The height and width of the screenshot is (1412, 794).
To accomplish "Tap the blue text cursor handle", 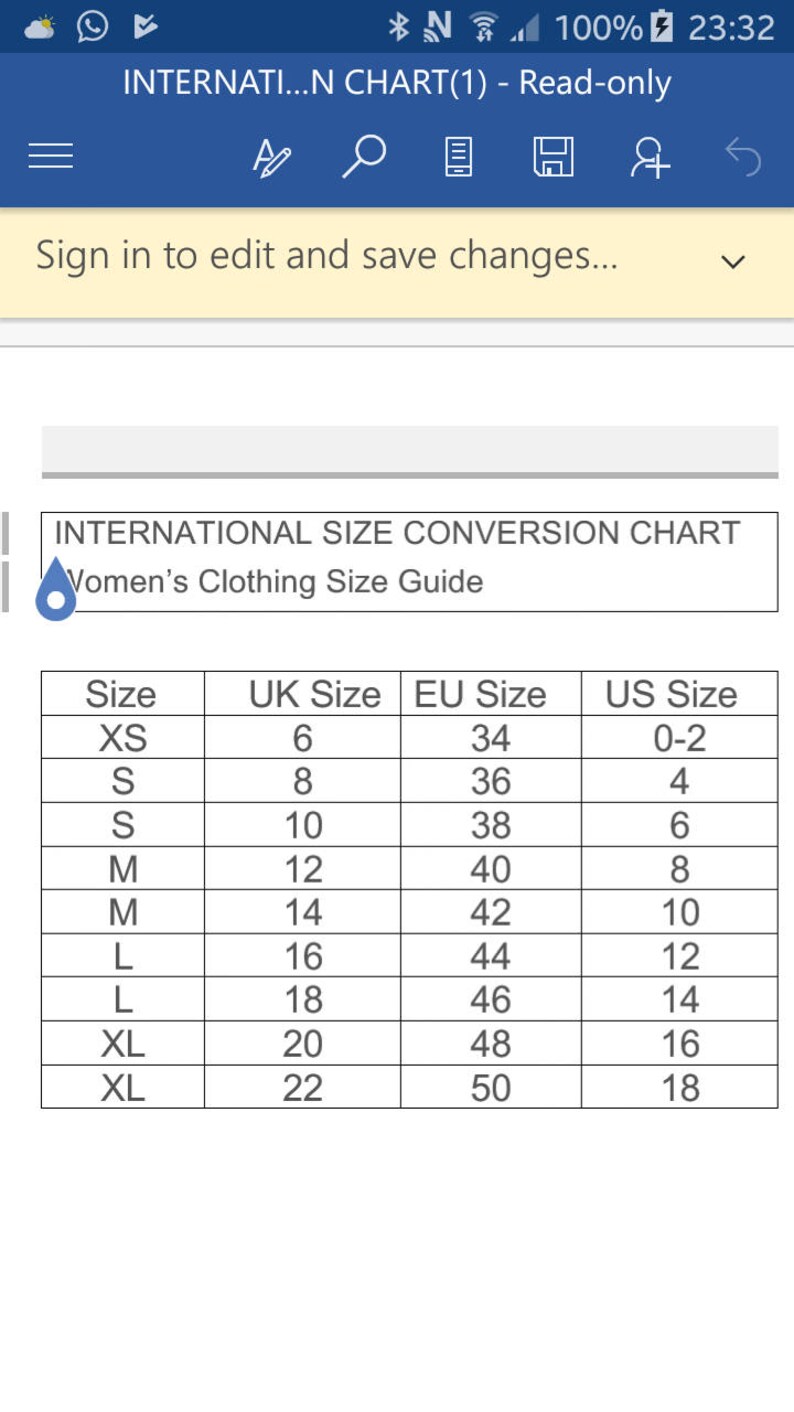I will coord(56,591).
